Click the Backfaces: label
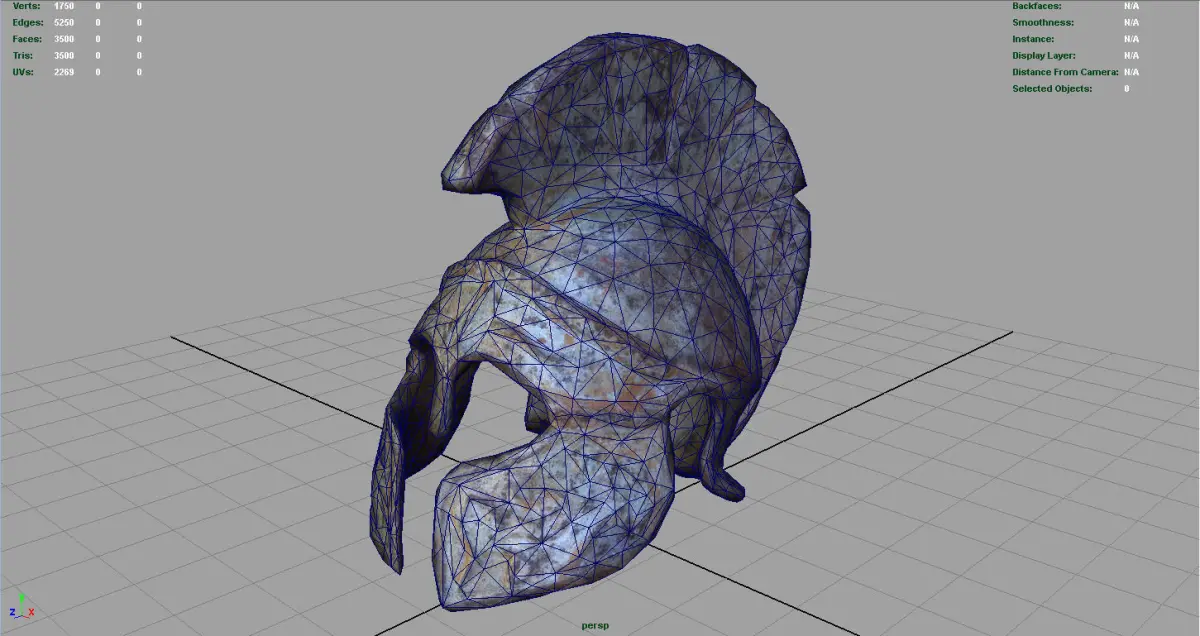1200x636 pixels. [x=1037, y=6]
